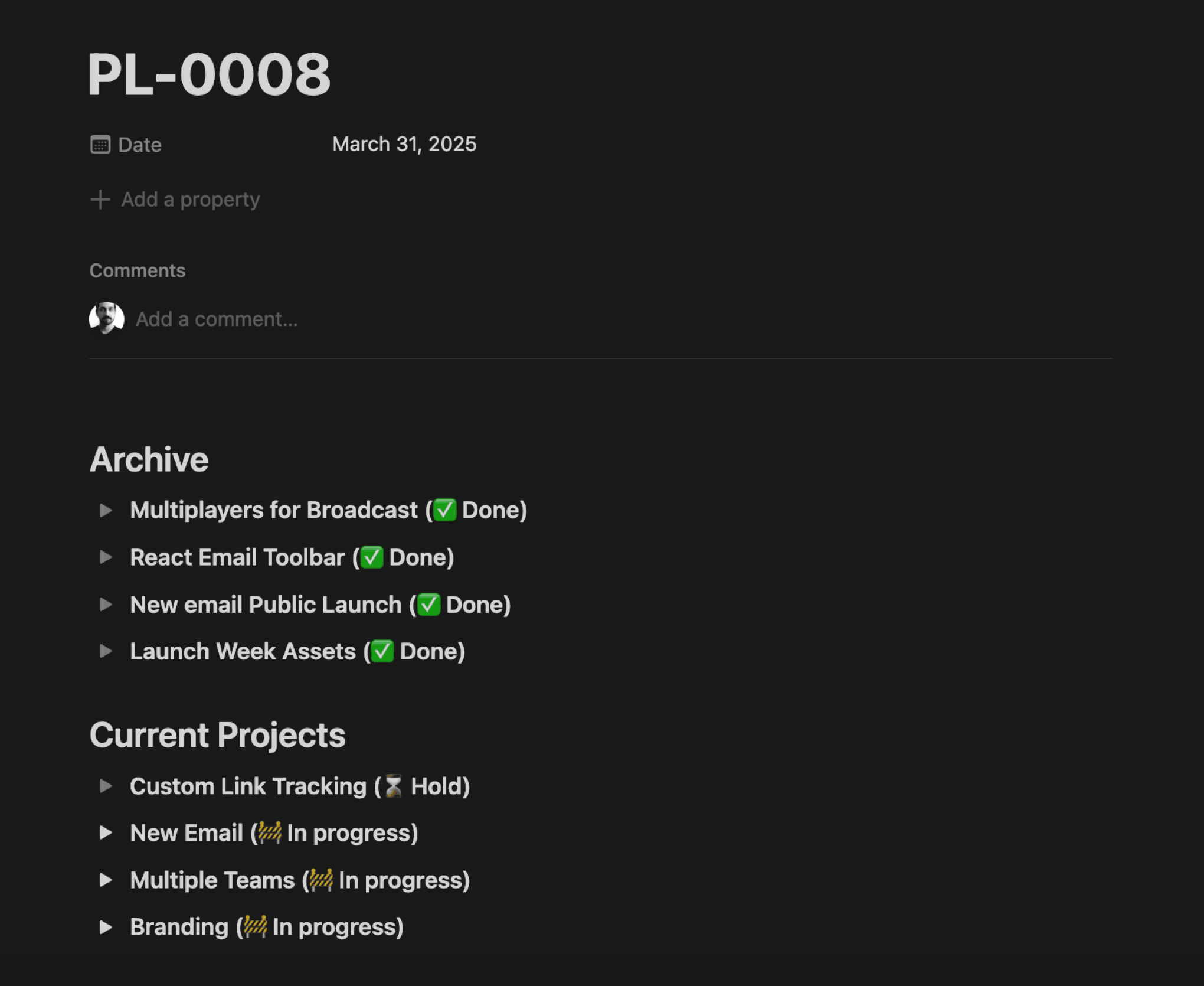
Task: Click the Multiple Teams item text
Action: pyautogui.click(x=212, y=880)
